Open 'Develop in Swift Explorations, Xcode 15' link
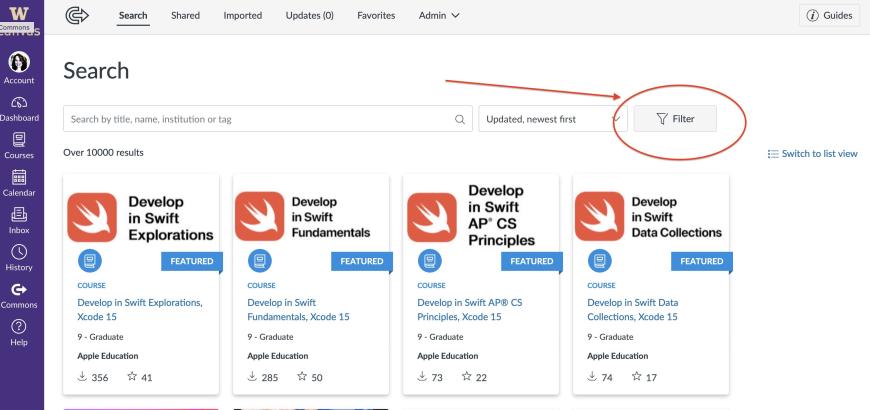The image size is (870, 410). [140, 310]
